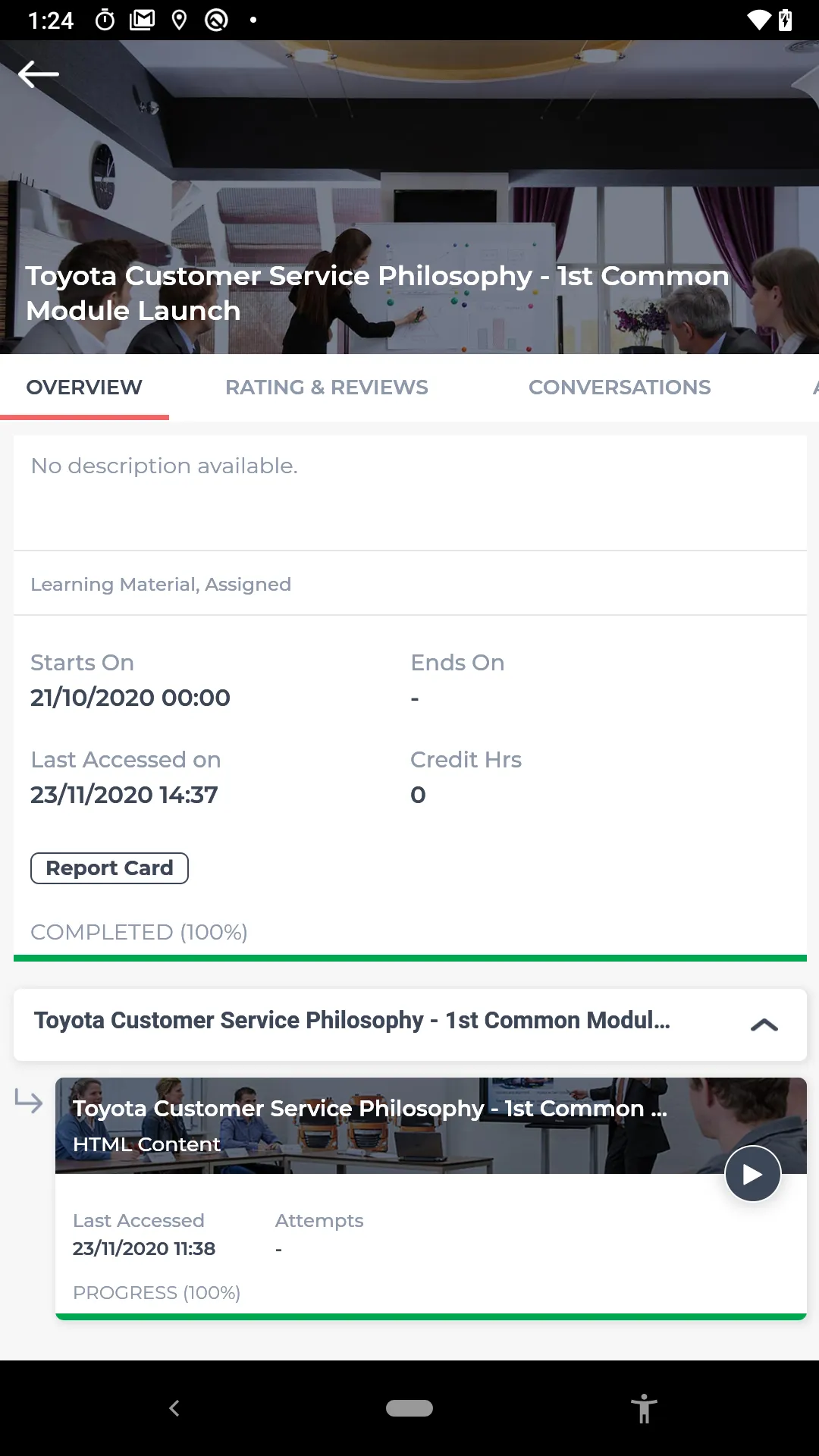The image size is (819, 1456).
Task: Tap the green course progress bar
Action: pos(409,957)
